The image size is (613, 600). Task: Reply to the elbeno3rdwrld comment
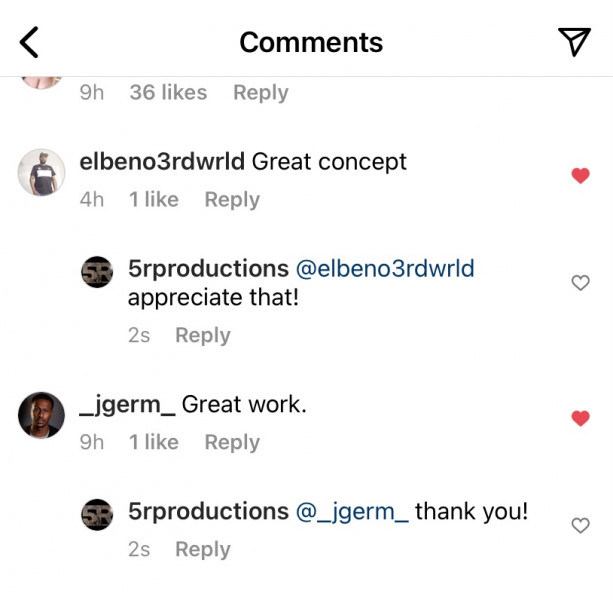click(x=232, y=200)
